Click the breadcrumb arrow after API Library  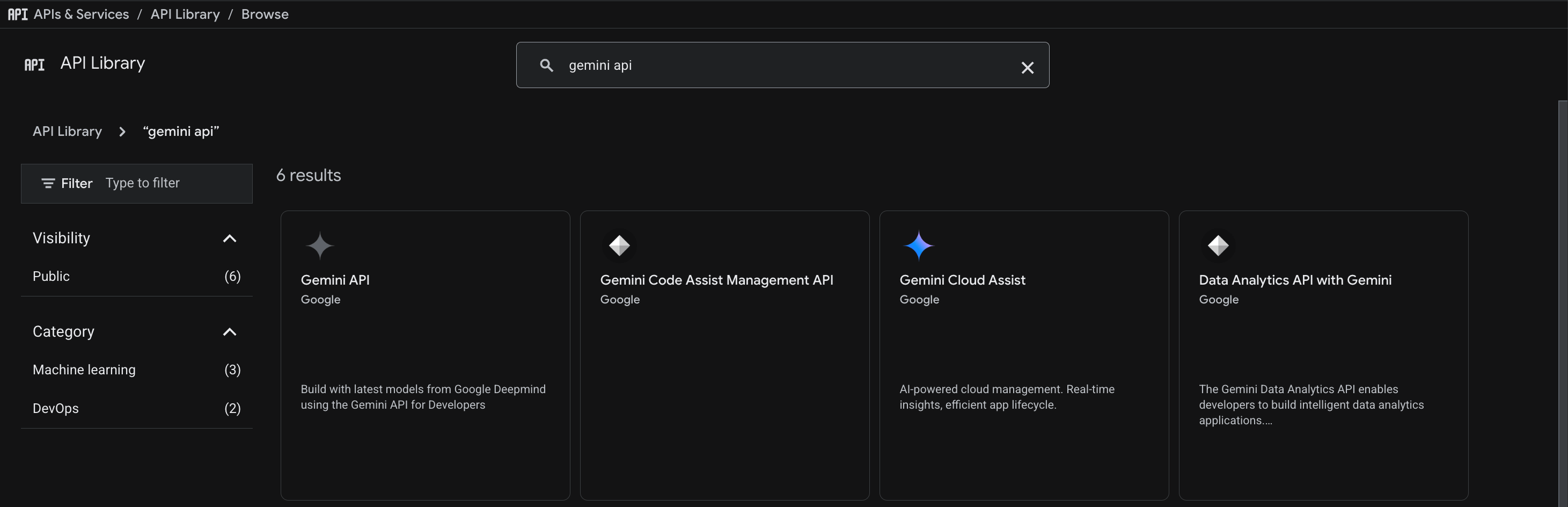122,132
